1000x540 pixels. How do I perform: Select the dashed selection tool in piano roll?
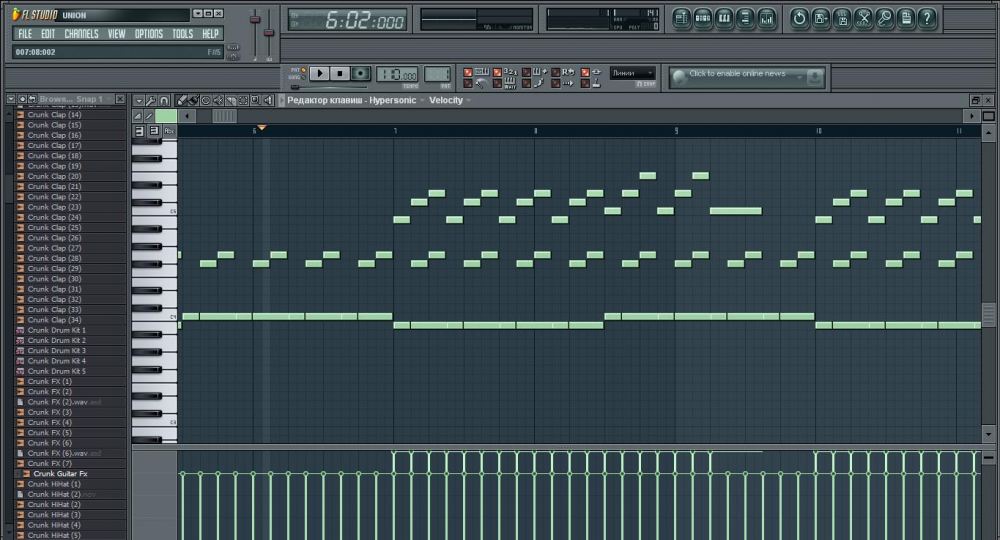(243, 100)
